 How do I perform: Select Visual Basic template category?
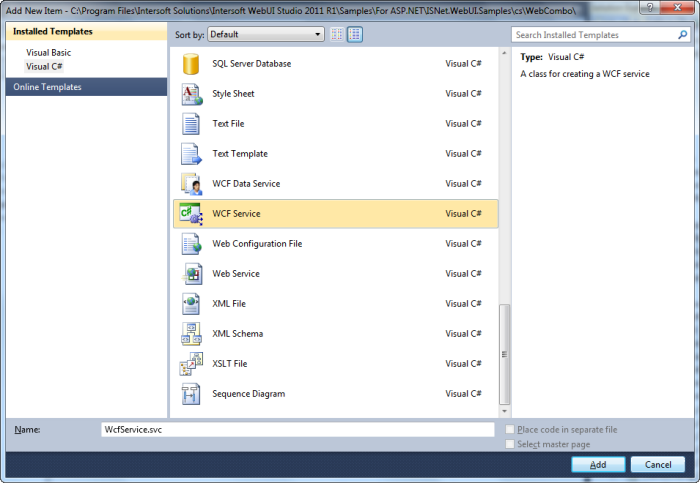pyautogui.click(x=48, y=52)
